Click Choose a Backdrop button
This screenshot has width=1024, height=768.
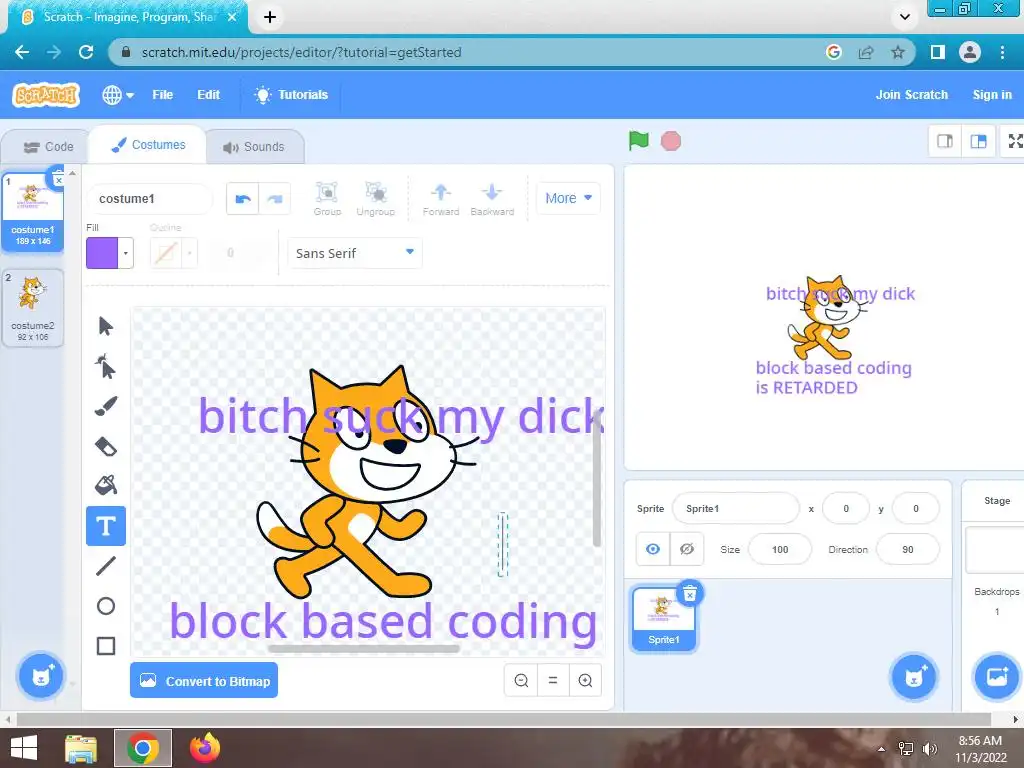click(997, 676)
